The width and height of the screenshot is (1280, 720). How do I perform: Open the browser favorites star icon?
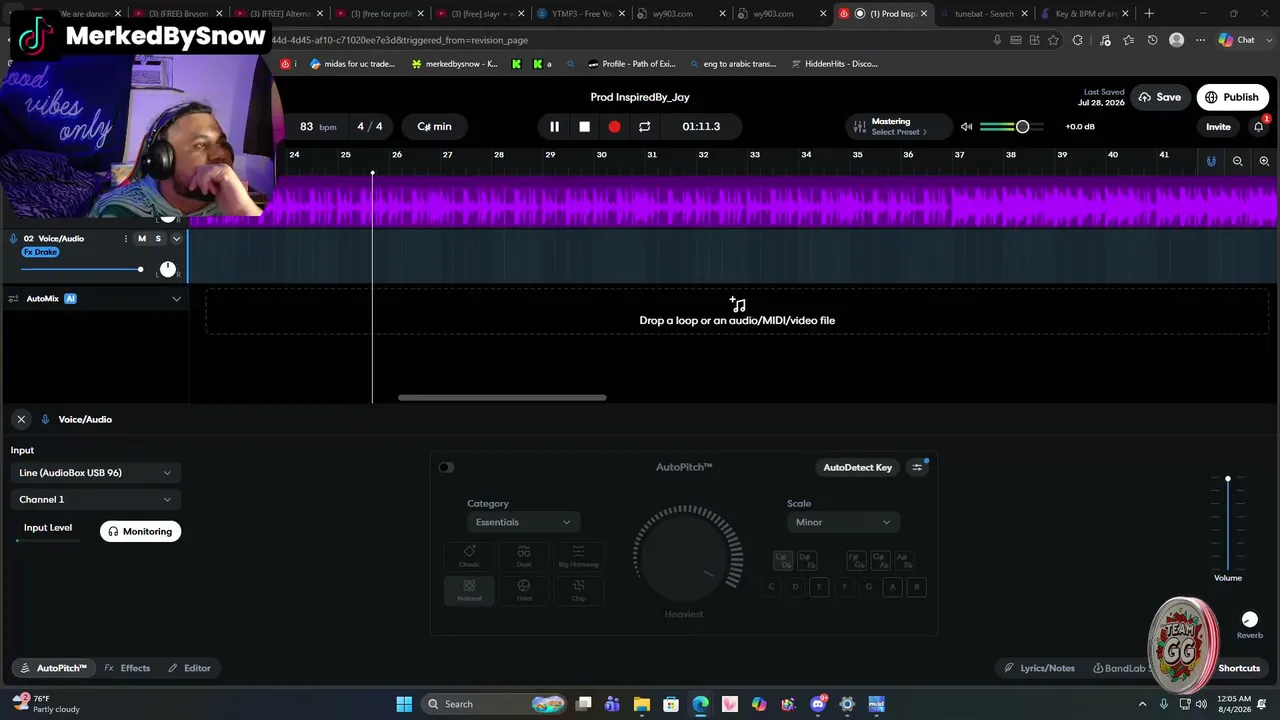pos(1053,40)
